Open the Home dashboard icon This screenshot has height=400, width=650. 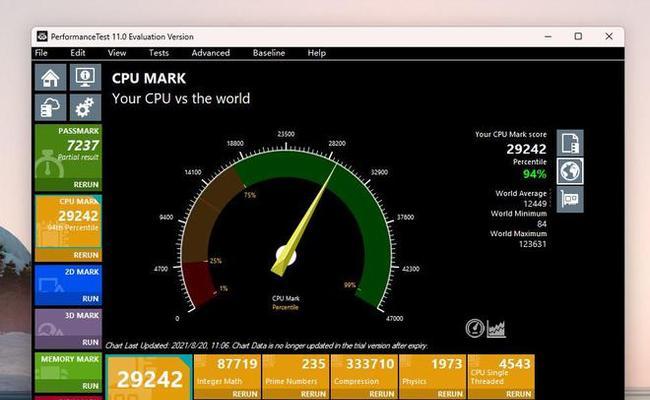(50, 77)
